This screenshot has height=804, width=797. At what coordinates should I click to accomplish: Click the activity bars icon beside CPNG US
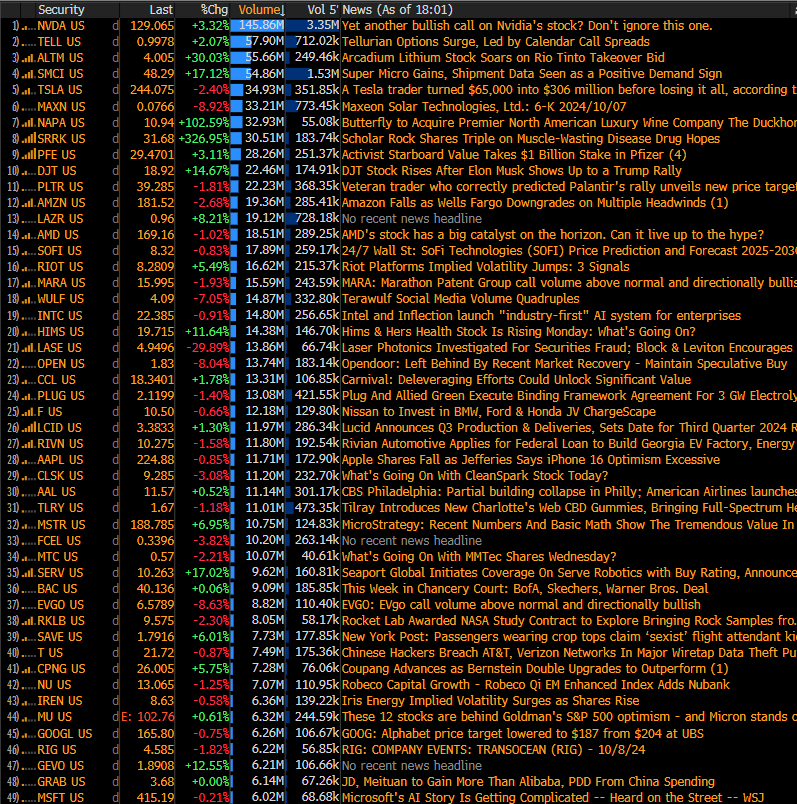coord(28,669)
